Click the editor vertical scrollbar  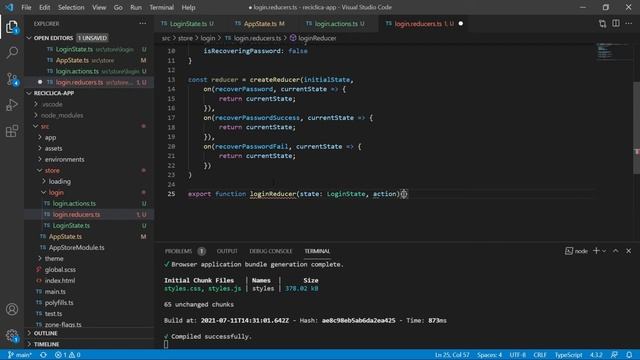636,127
